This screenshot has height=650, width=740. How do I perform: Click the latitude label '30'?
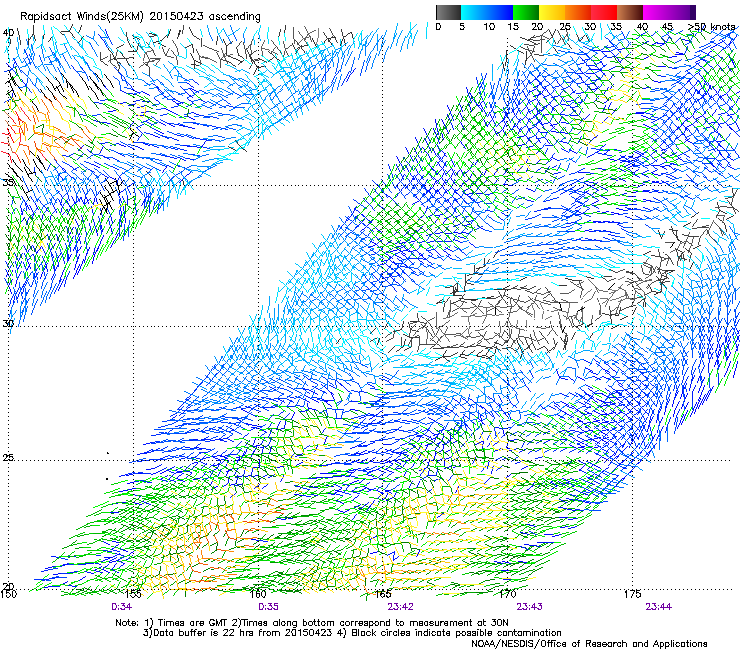[x=8, y=323]
